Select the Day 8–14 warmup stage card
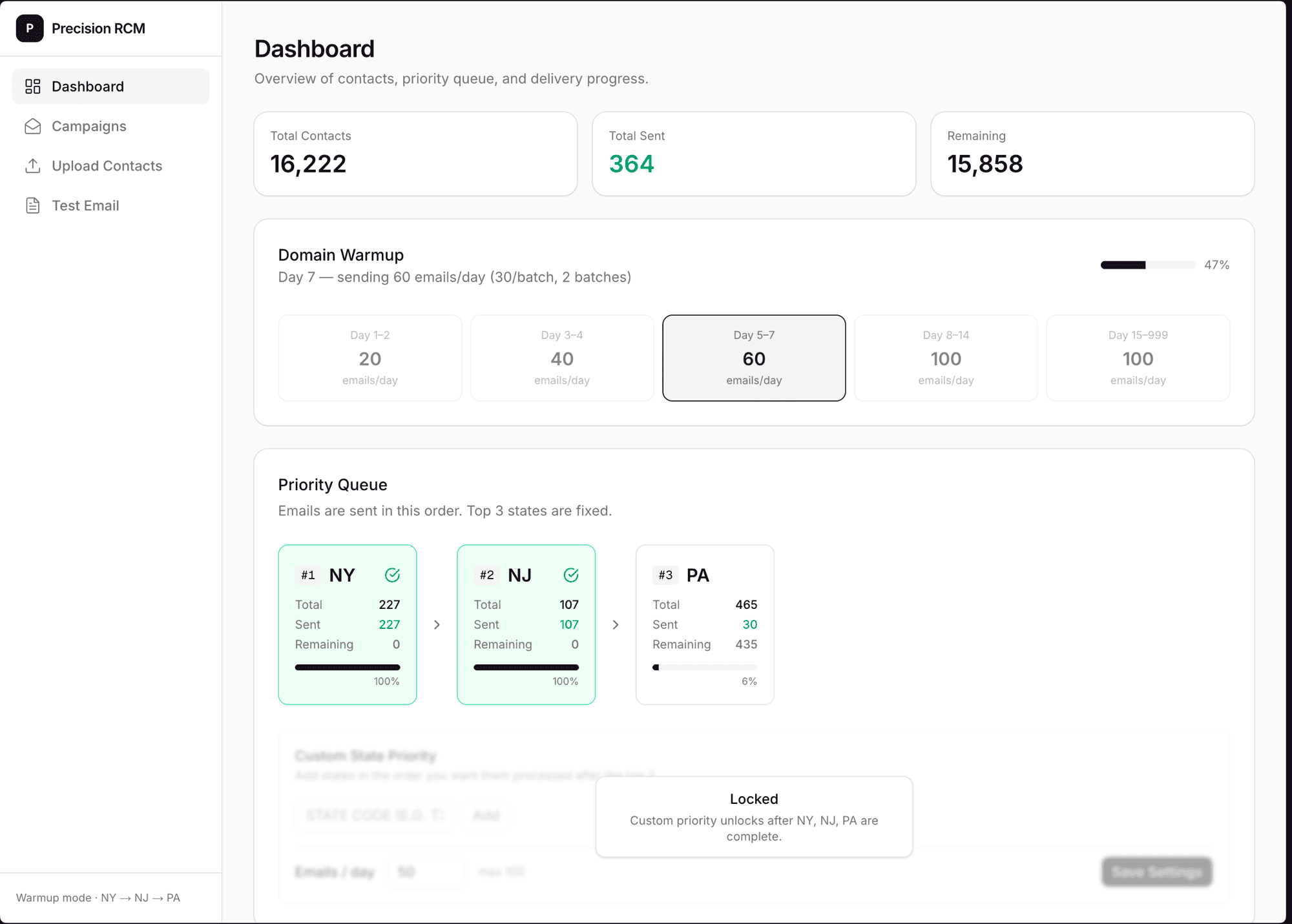Viewport: 1292px width, 924px height. tap(945, 358)
